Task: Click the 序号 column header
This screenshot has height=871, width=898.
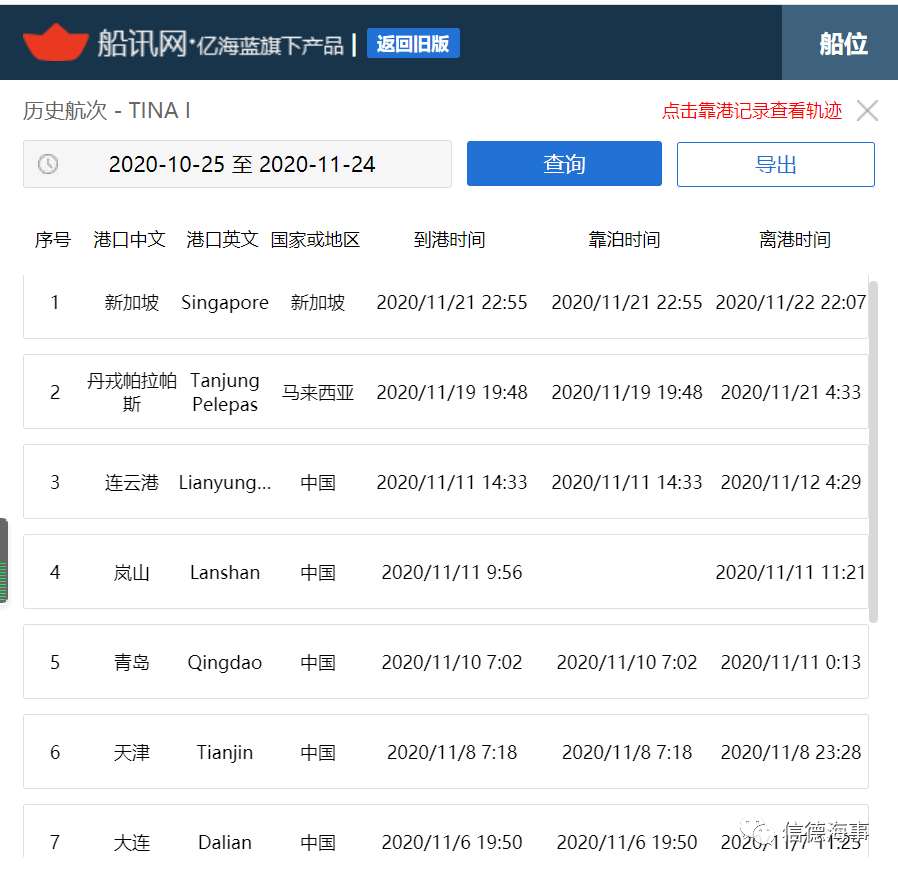Action: [53, 240]
